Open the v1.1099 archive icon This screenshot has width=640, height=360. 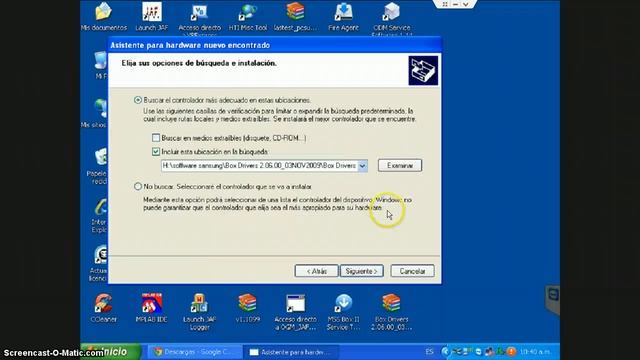[x=247, y=308]
